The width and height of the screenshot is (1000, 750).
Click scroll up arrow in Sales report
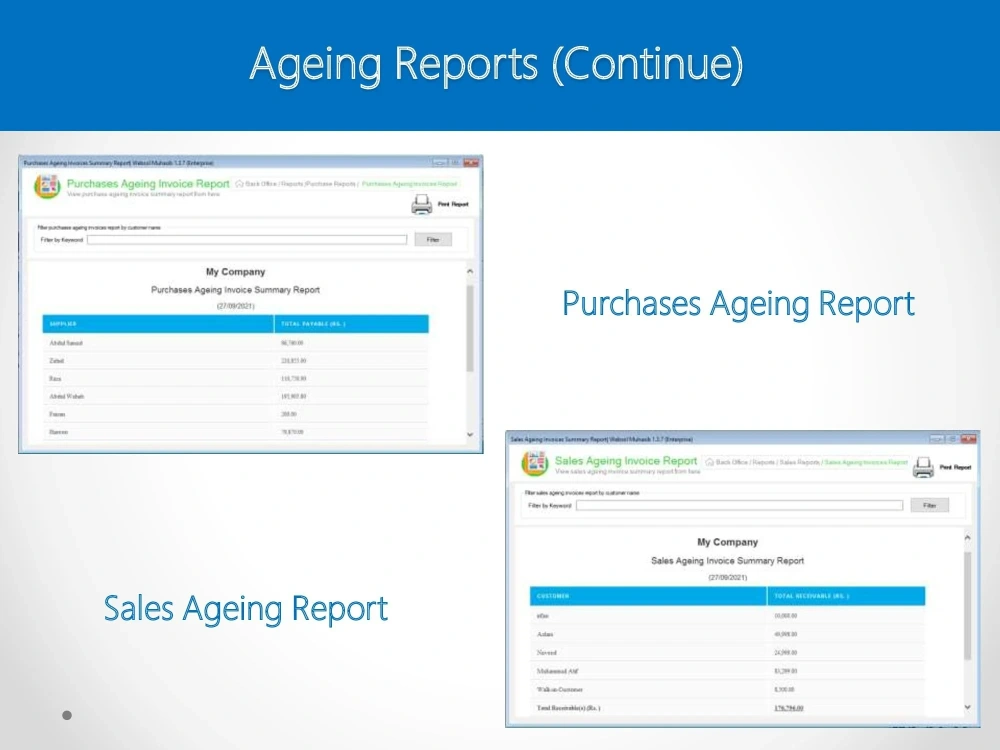[967, 538]
